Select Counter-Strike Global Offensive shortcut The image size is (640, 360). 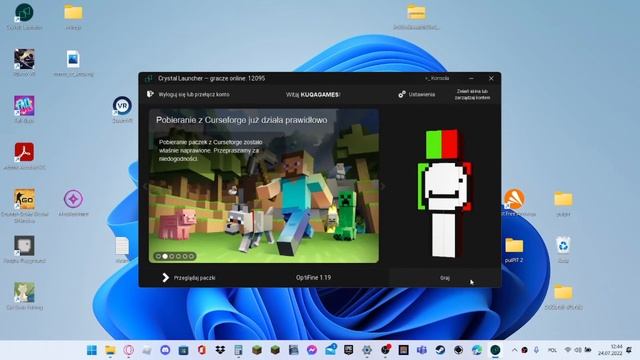(24, 206)
